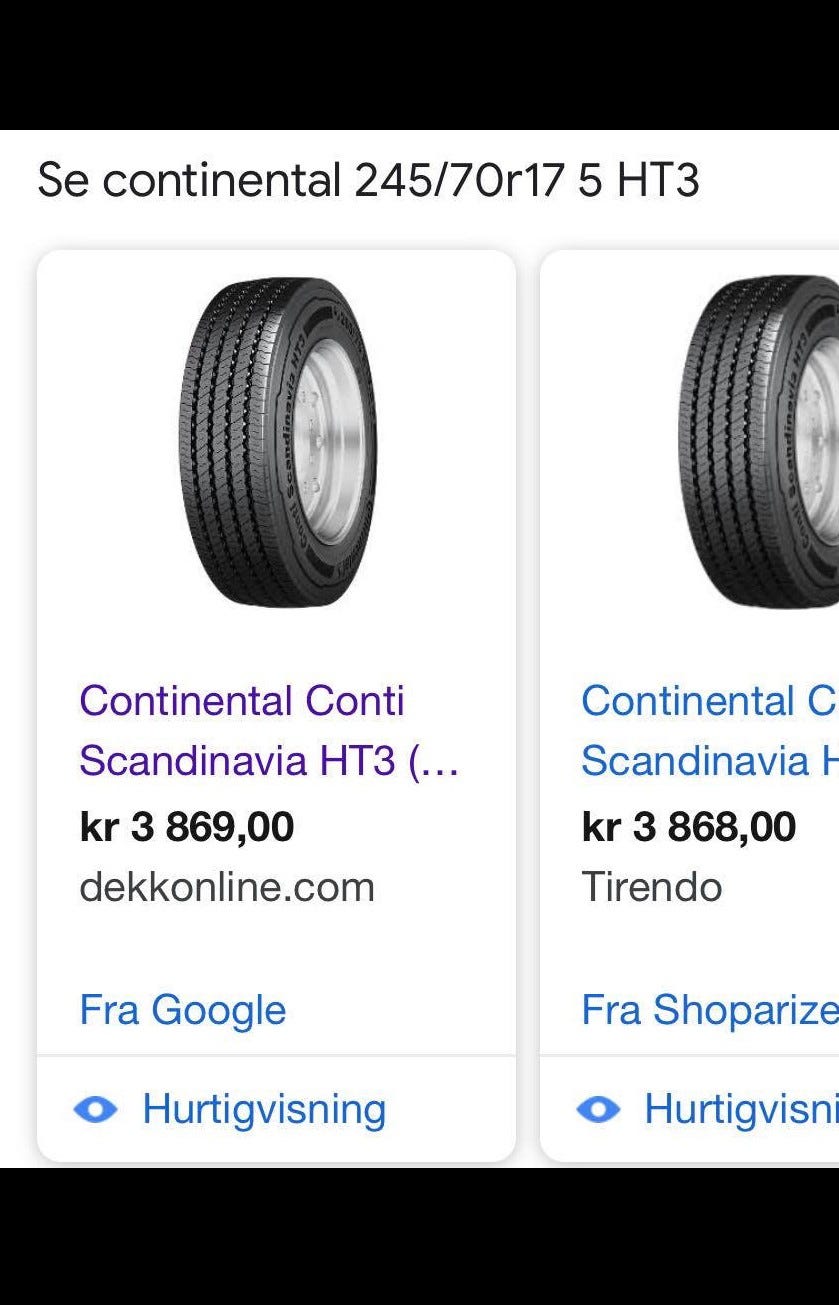The image size is (839, 1305).
Task: Select the Tirendo seller name
Action: point(652,887)
